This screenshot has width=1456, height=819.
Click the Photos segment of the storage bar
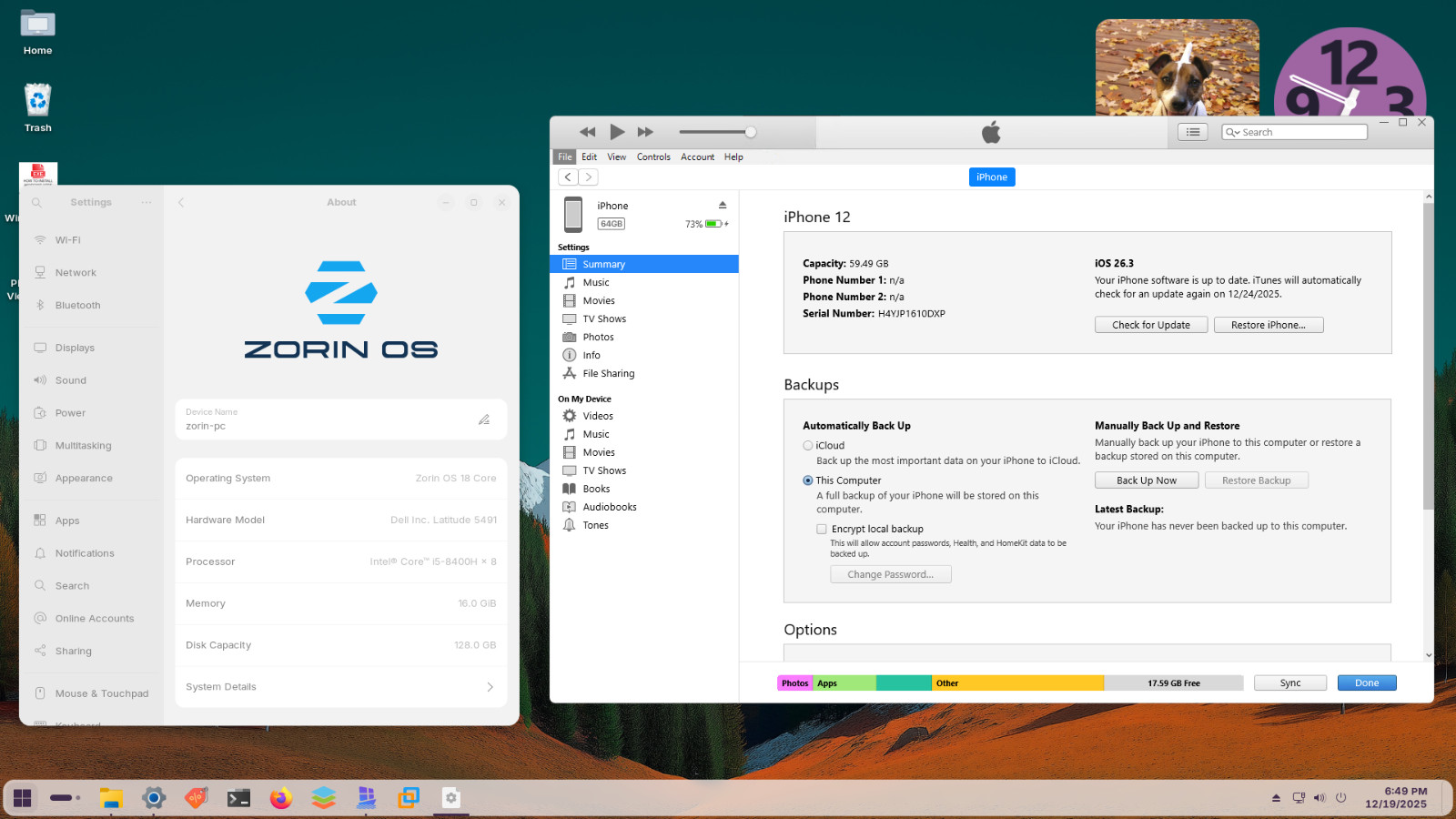(x=795, y=682)
